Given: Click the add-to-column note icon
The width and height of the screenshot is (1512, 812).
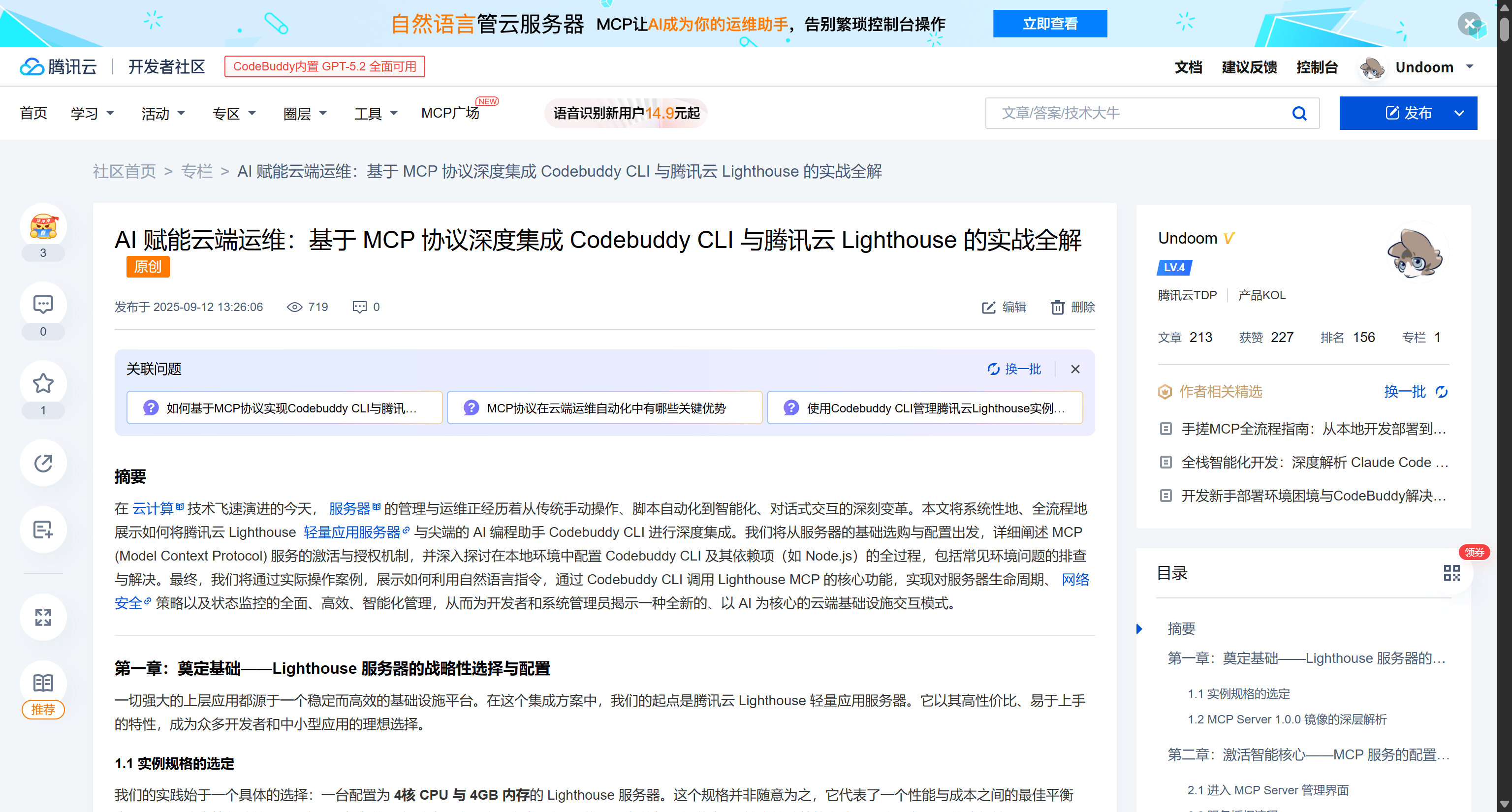Looking at the screenshot, I should click(43, 529).
